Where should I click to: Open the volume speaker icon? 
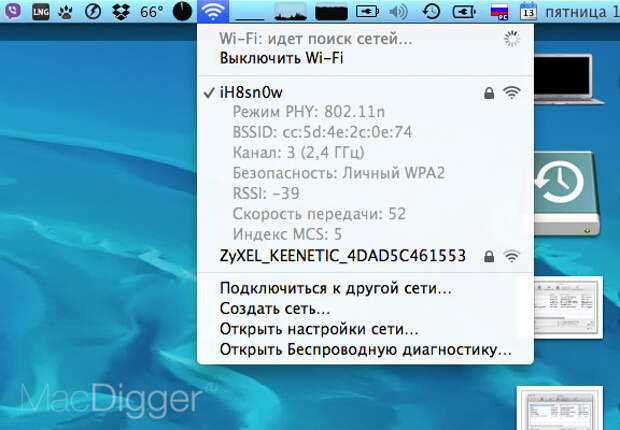click(x=398, y=12)
